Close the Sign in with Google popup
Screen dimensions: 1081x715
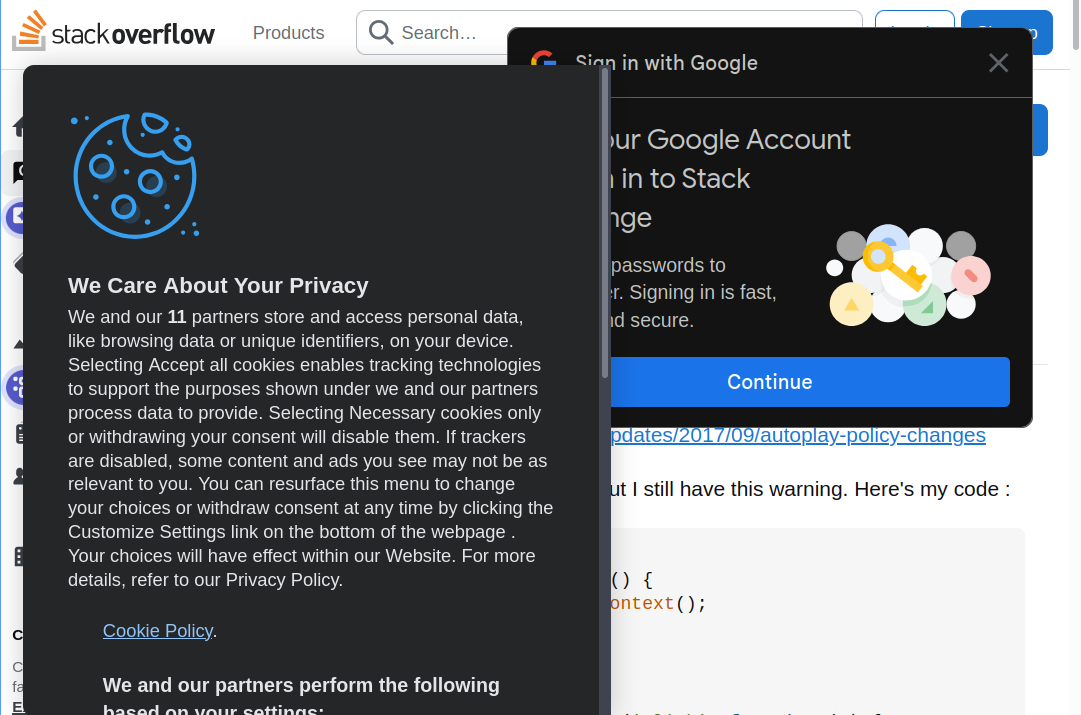click(x=998, y=63)
